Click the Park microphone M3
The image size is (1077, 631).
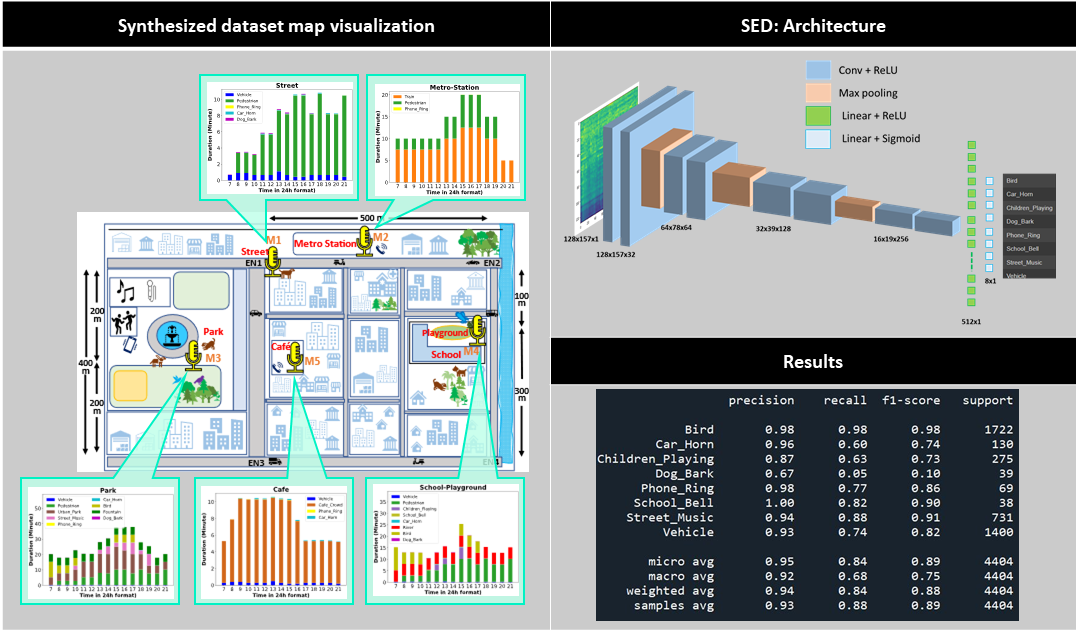pos(194,352)
